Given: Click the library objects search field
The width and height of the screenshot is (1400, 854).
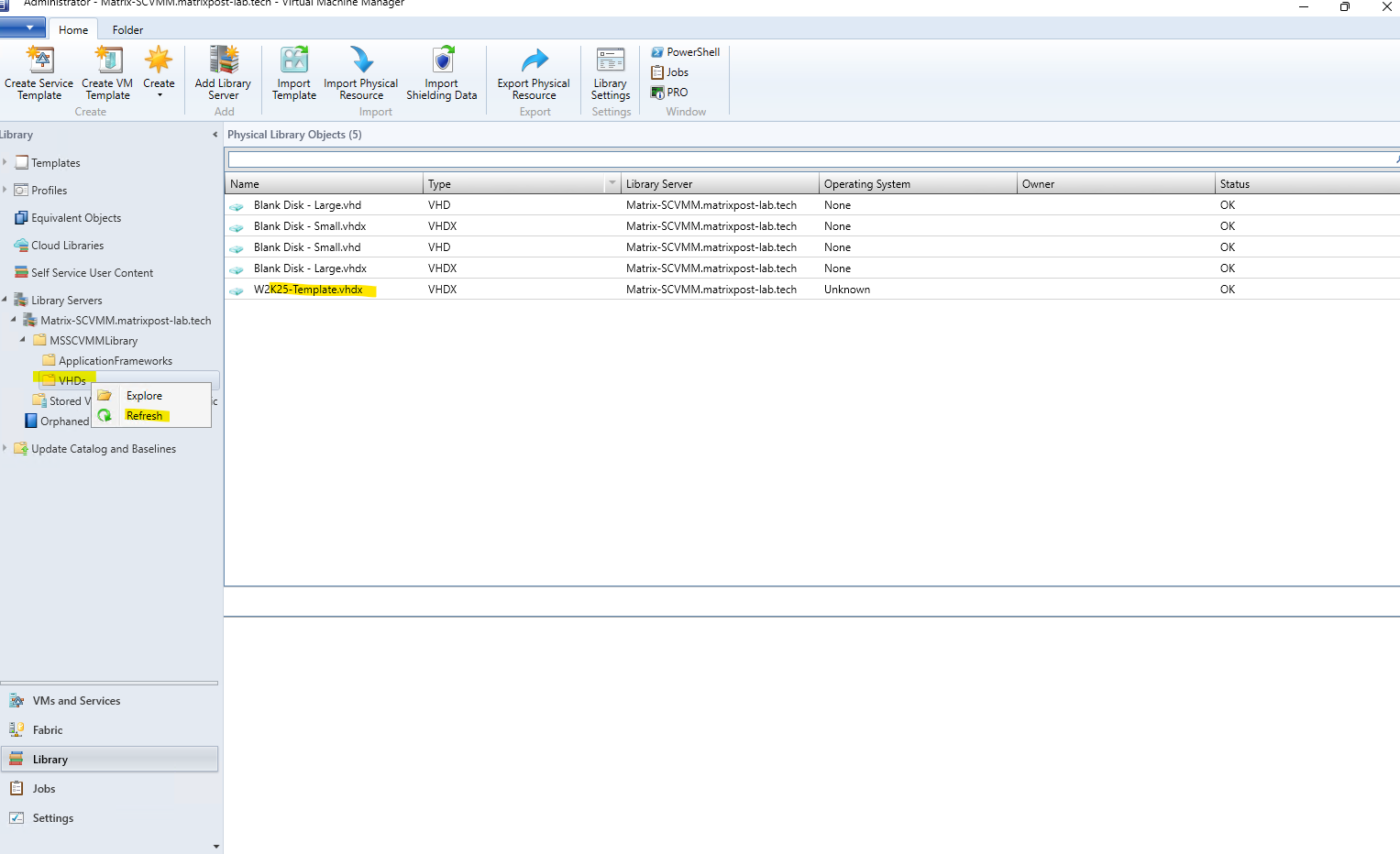Looking at the screenshot, I should (x=811, y=159).
